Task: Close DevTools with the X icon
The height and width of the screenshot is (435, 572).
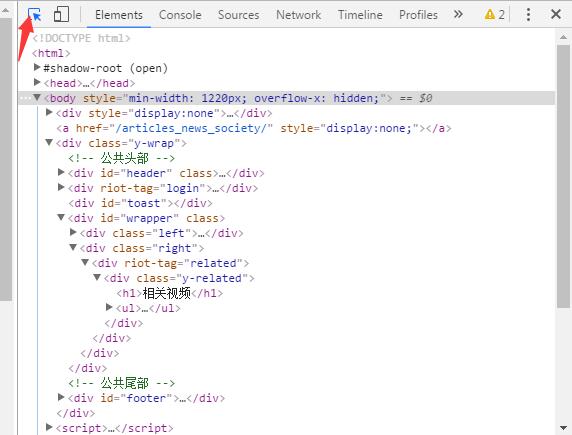Action: (x=556, y=15)
